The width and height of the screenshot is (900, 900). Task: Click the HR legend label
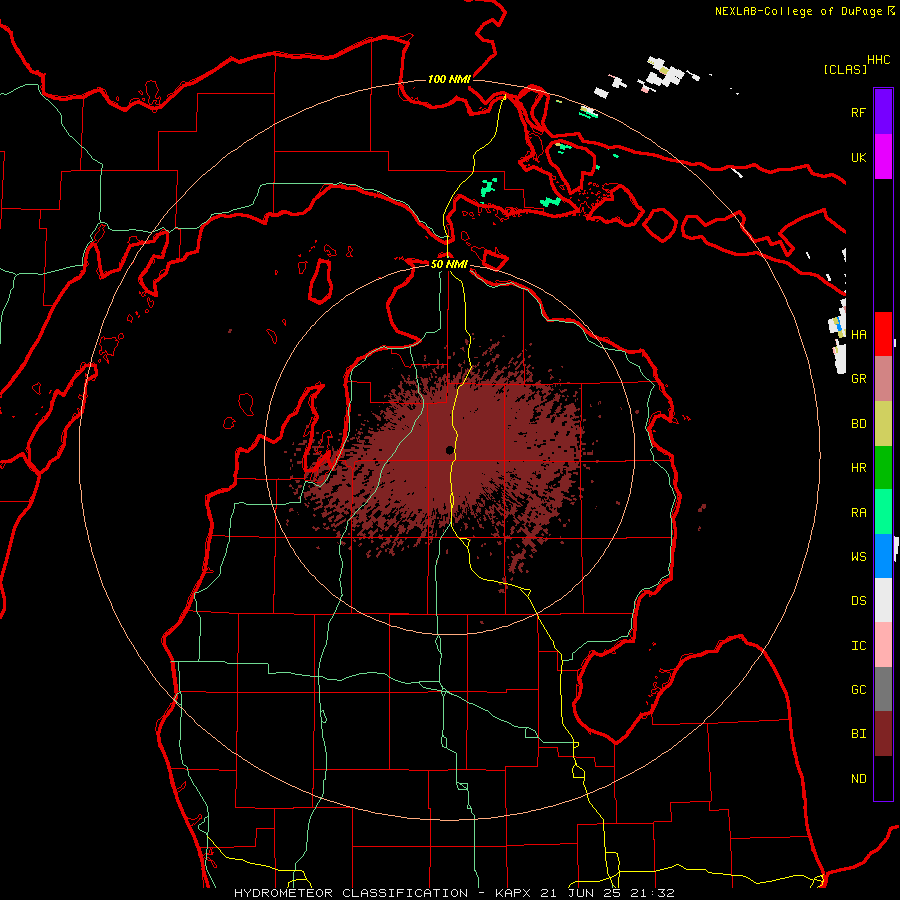point(859,468)
